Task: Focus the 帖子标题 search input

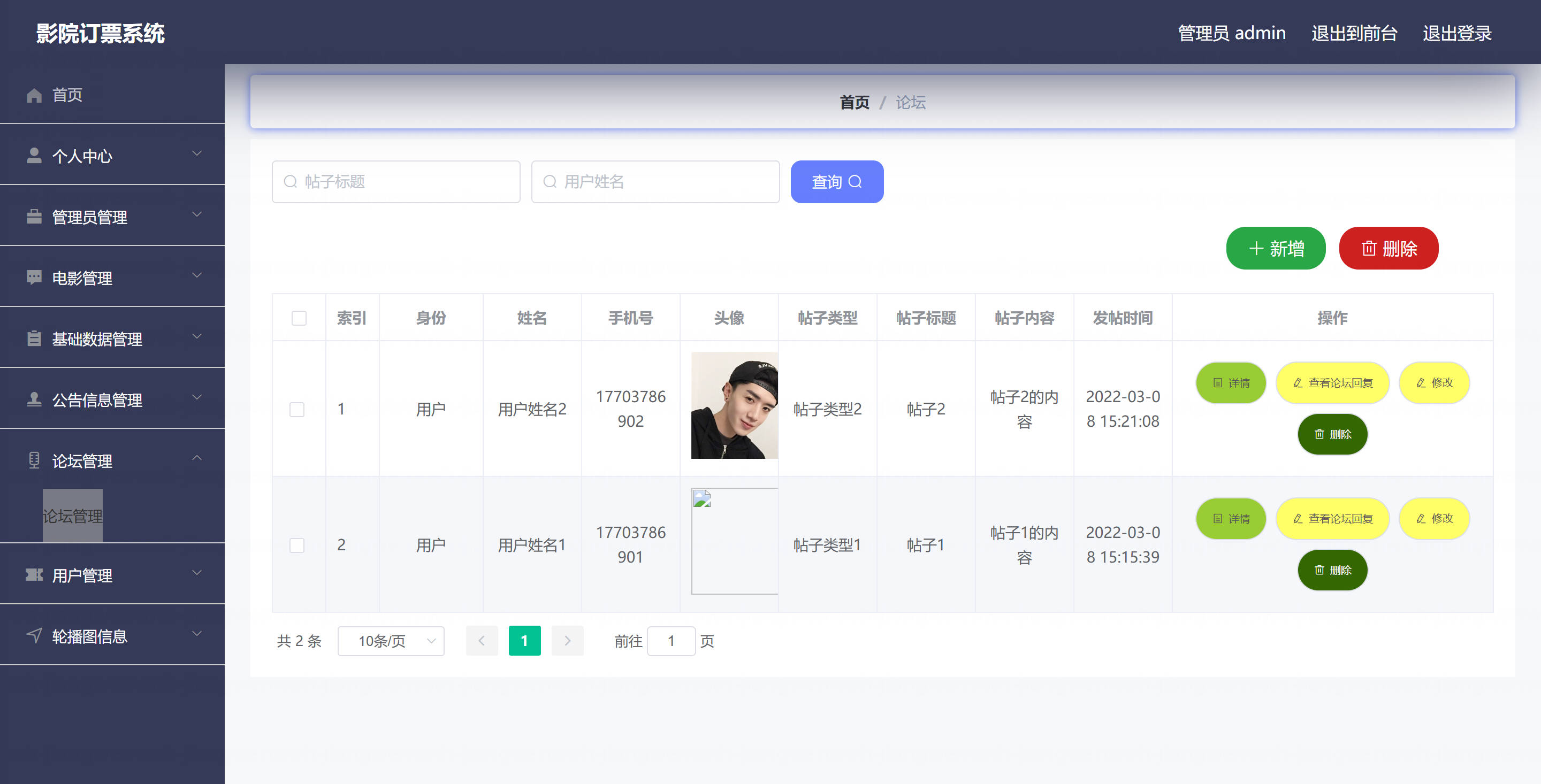Action: click(396, 182)
